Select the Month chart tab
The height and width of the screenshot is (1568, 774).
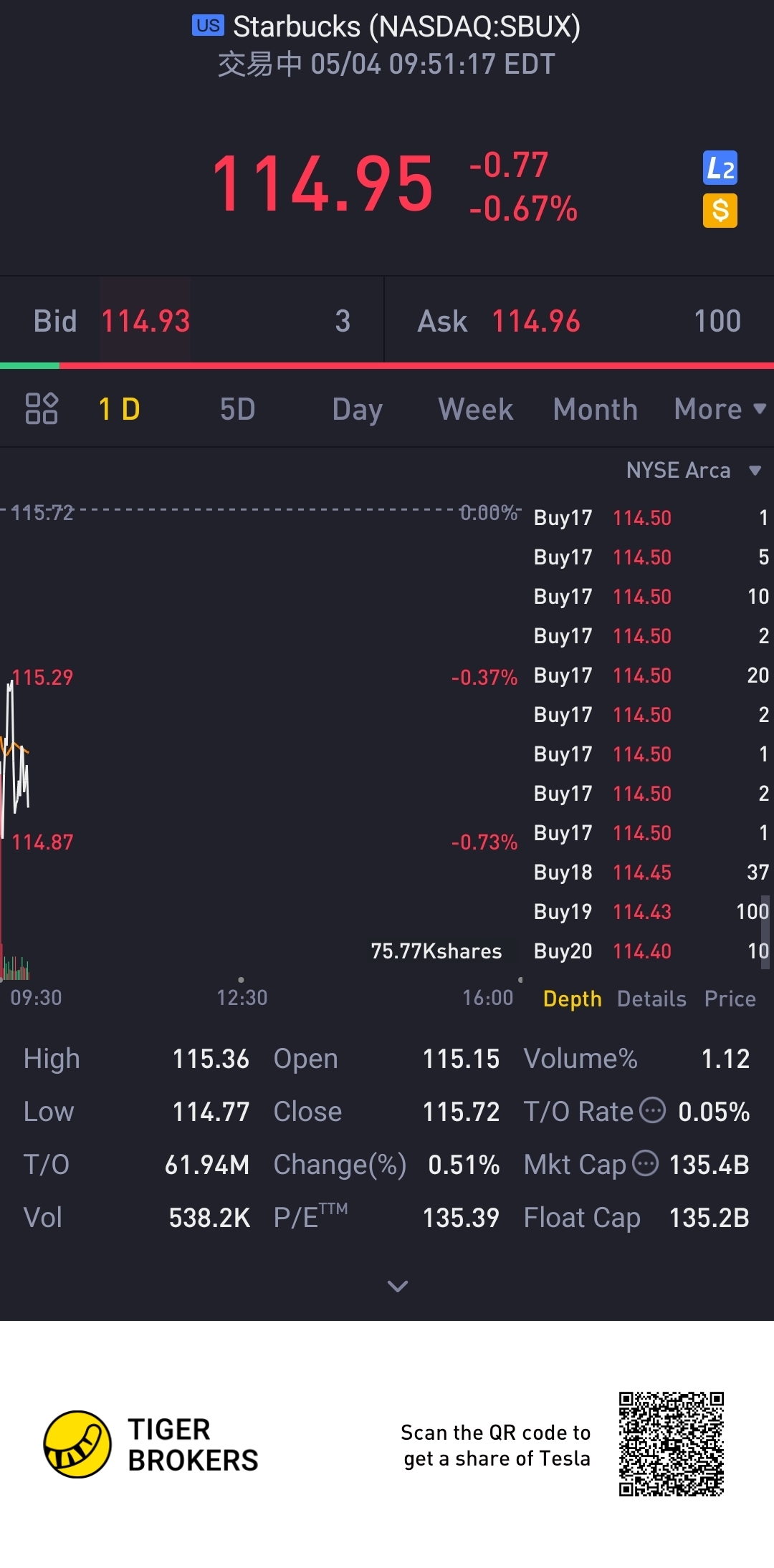pos(595,409)
